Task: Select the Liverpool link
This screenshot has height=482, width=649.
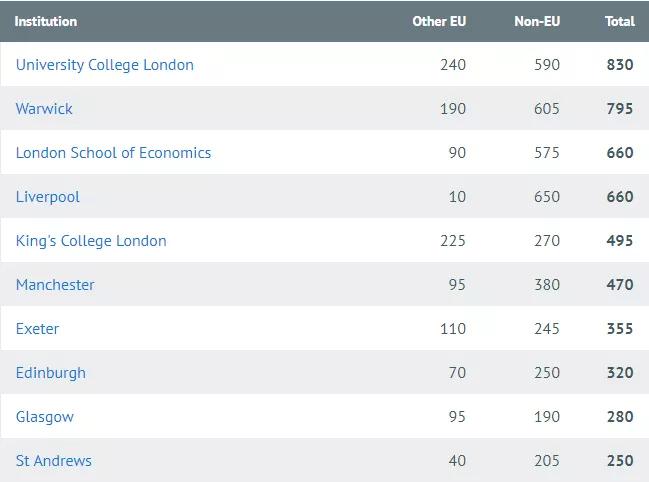Action: [x=48, y=197]
